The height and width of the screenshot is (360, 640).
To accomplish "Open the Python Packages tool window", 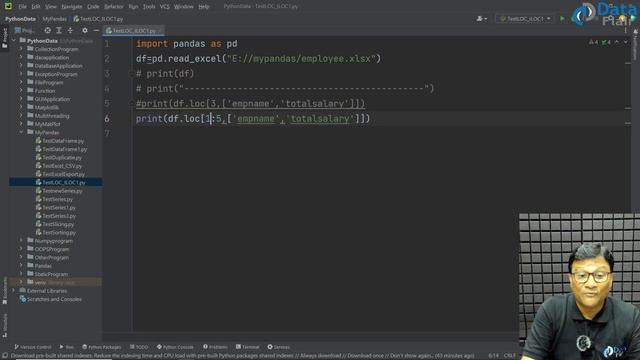I will point(101,347).
